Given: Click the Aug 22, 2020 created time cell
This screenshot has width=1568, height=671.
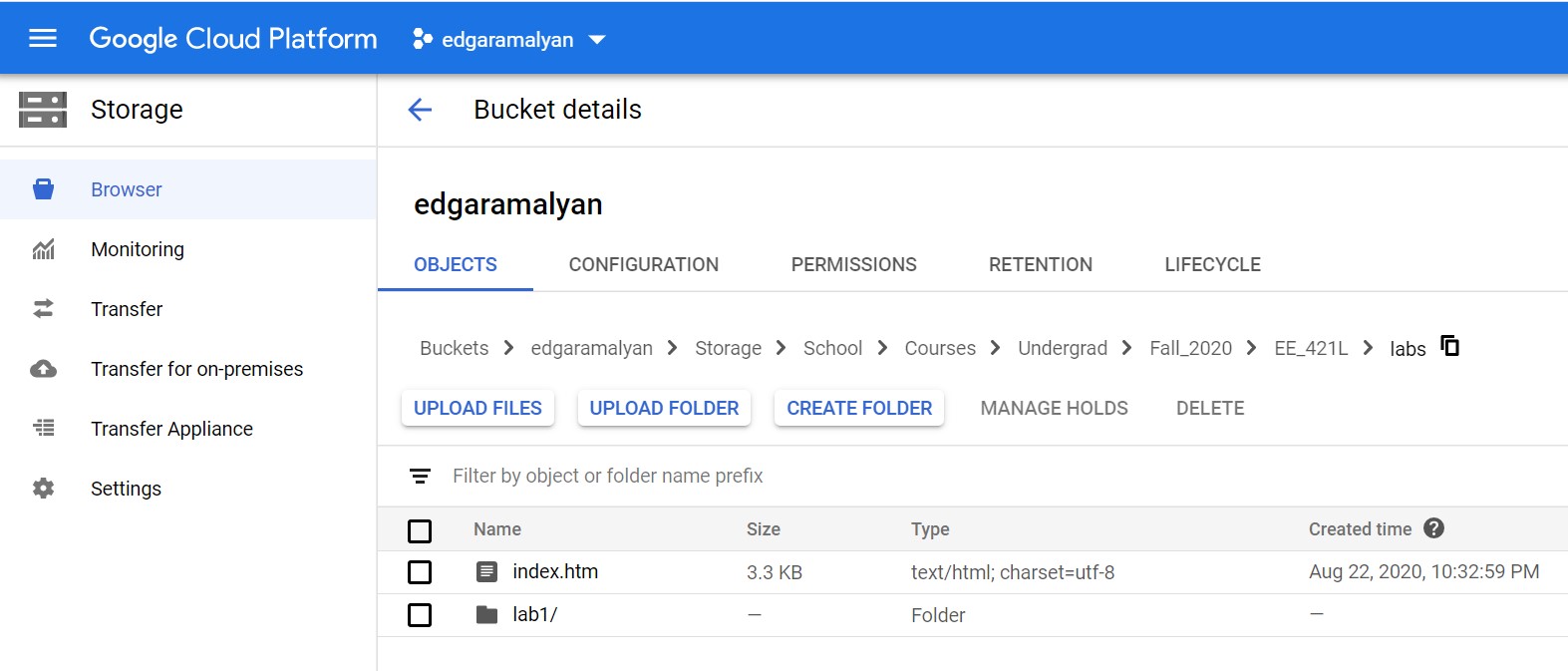Looking at the screenshot, I should 1423,571.
